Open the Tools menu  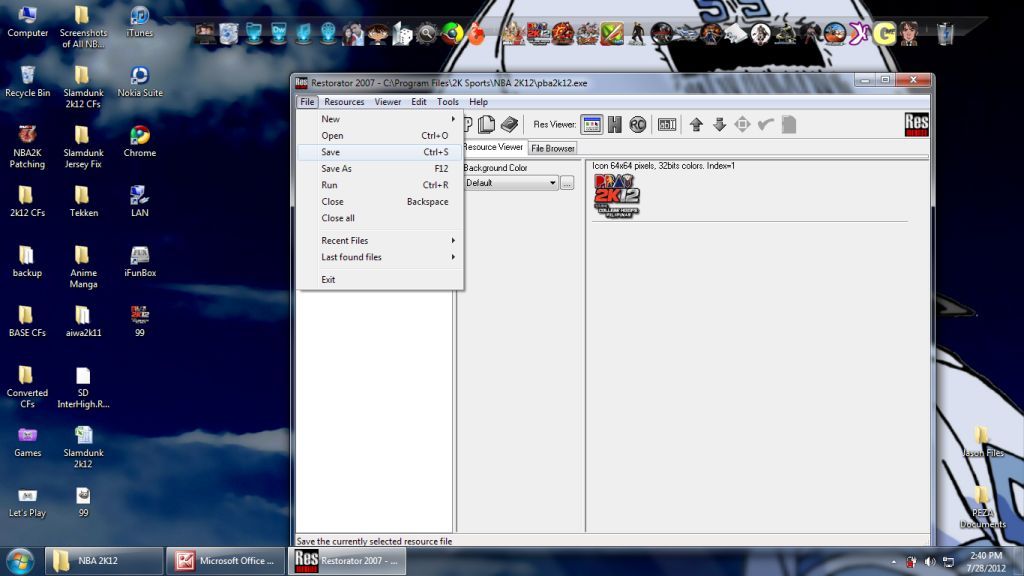[447, 102]
